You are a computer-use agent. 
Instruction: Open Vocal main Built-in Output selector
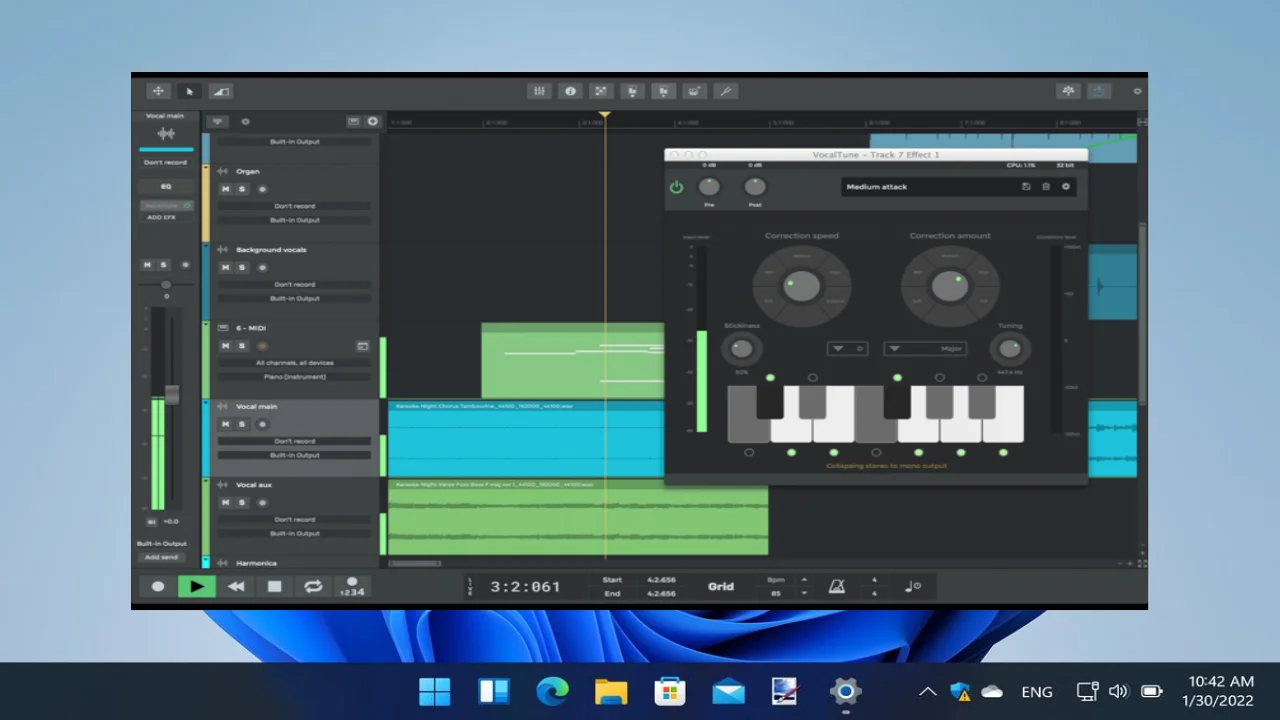pos(295,455)
